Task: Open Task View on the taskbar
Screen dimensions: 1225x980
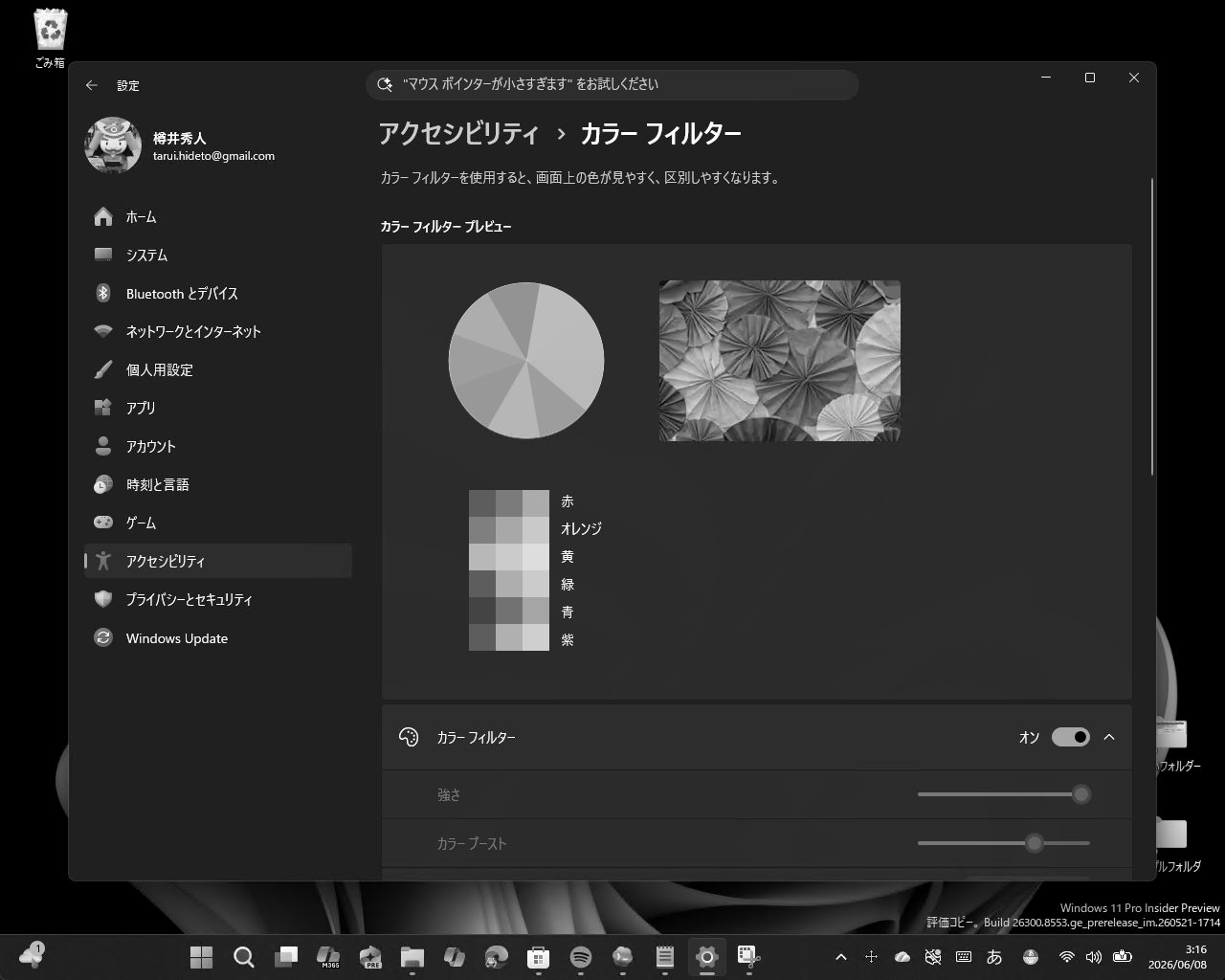Action: pyautogui.click(x=286, y=957)
